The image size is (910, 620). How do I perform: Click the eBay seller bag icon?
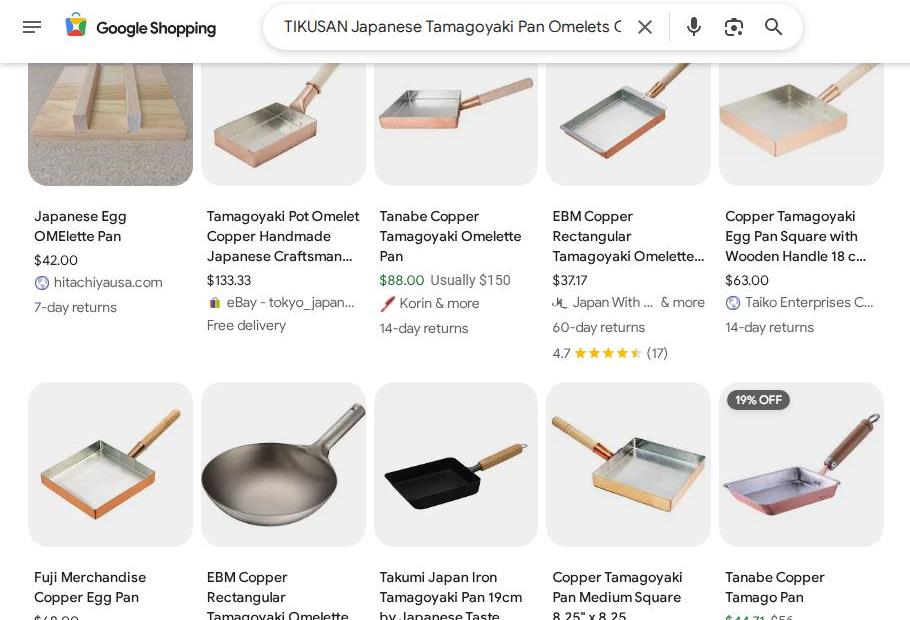coord(214,302)
